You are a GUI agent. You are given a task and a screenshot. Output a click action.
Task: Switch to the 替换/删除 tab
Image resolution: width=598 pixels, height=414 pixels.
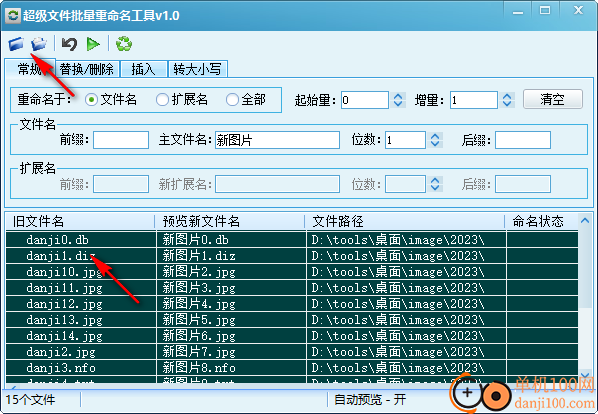tap(87, 69)
